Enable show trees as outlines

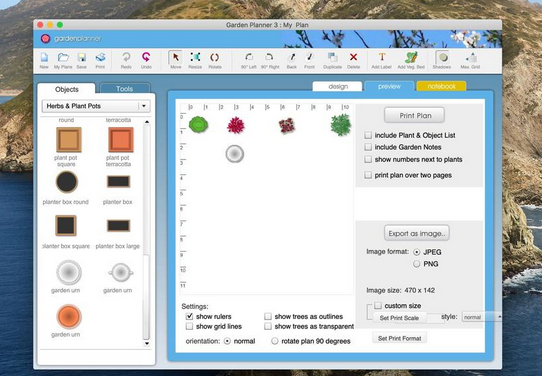coord(268,316)
